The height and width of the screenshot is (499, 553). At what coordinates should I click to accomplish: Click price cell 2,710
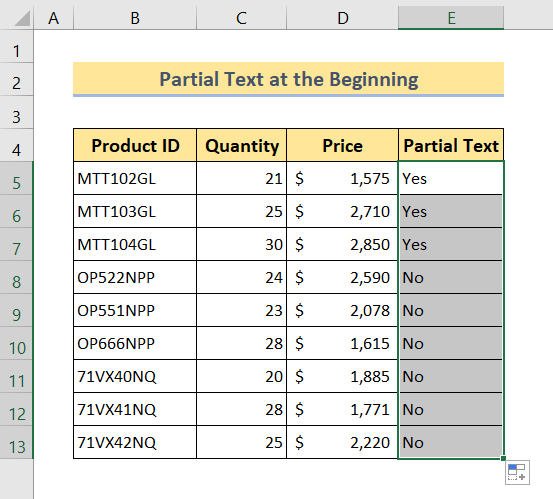click(x=342, y=212)
